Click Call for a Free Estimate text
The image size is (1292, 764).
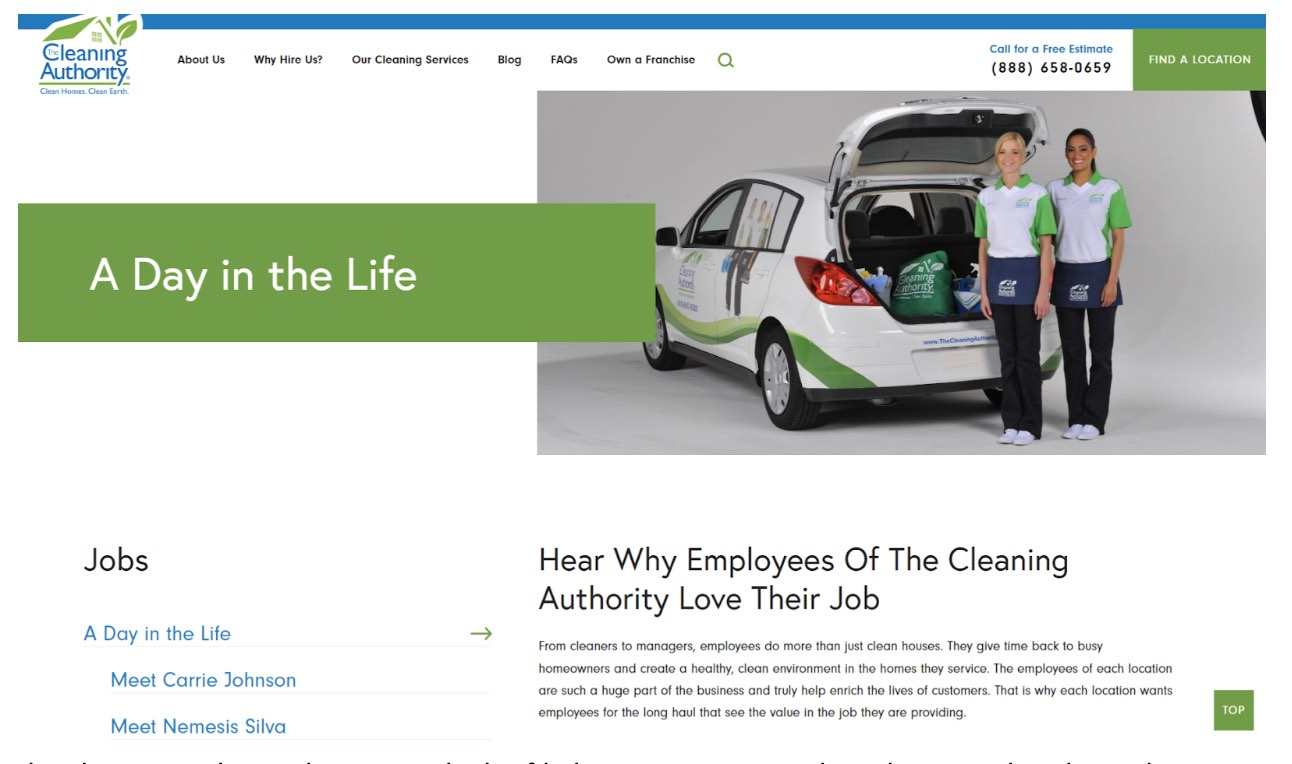(x=1051, y=49)
